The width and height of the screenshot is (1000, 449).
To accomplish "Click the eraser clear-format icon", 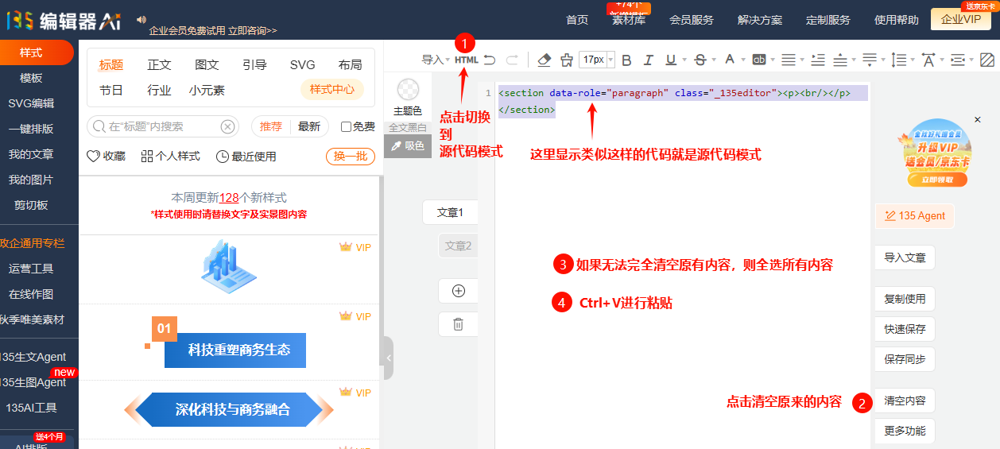I will 544,60.
